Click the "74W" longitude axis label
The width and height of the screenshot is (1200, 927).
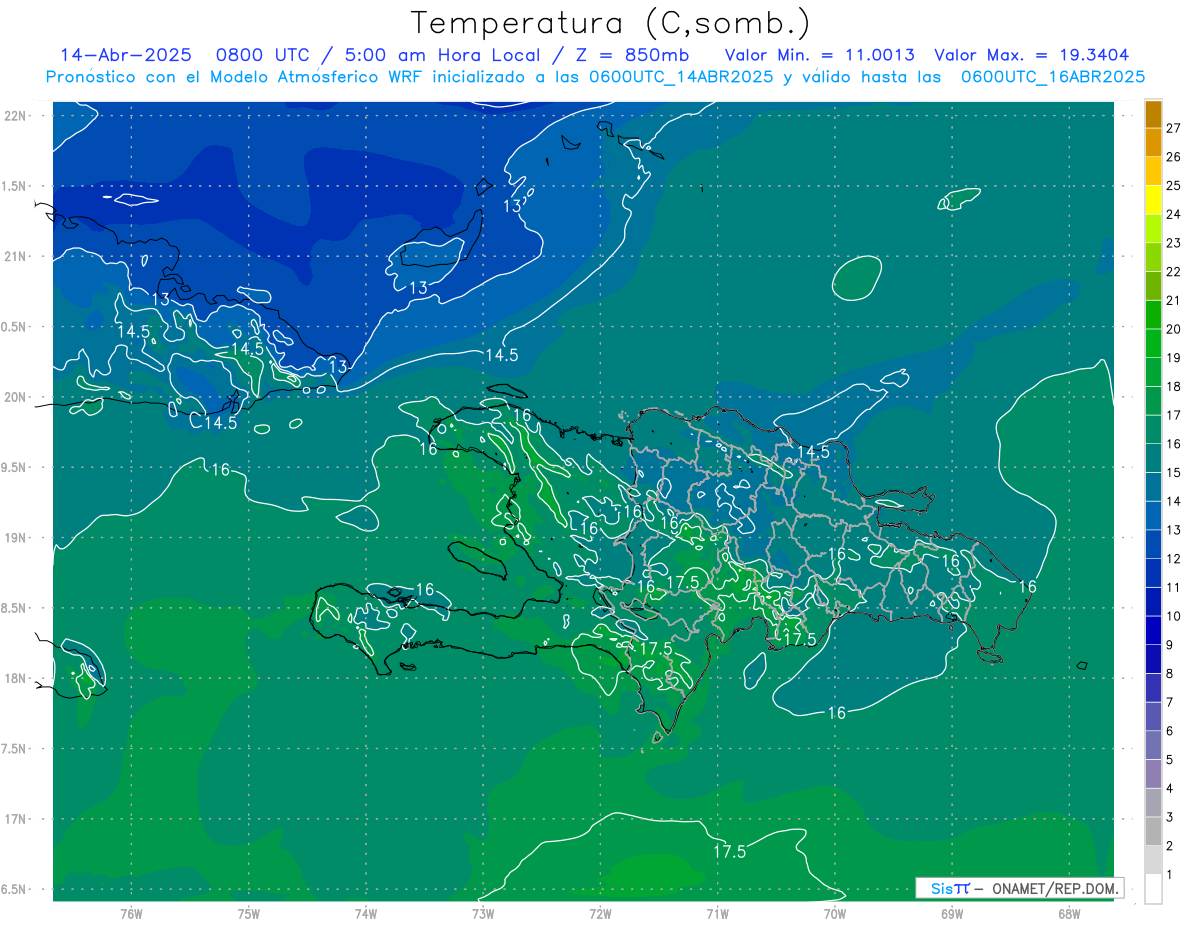(365, 914)
